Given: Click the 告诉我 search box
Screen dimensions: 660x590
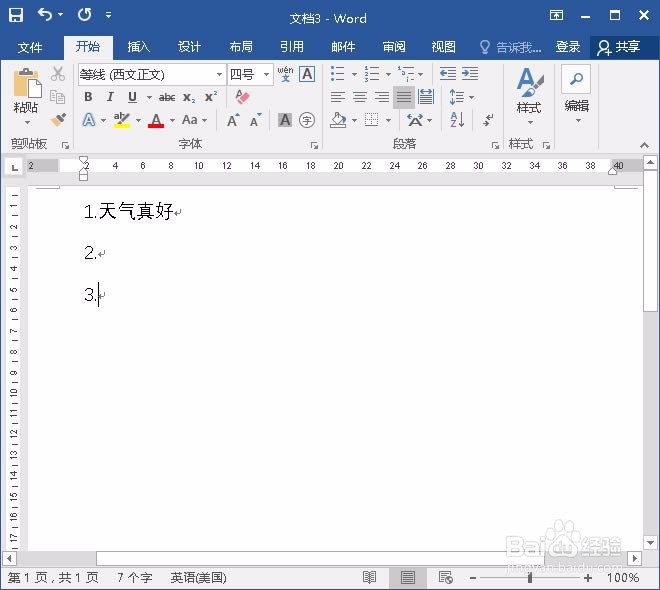Looking at the screenshot, I should click(511, 47).
